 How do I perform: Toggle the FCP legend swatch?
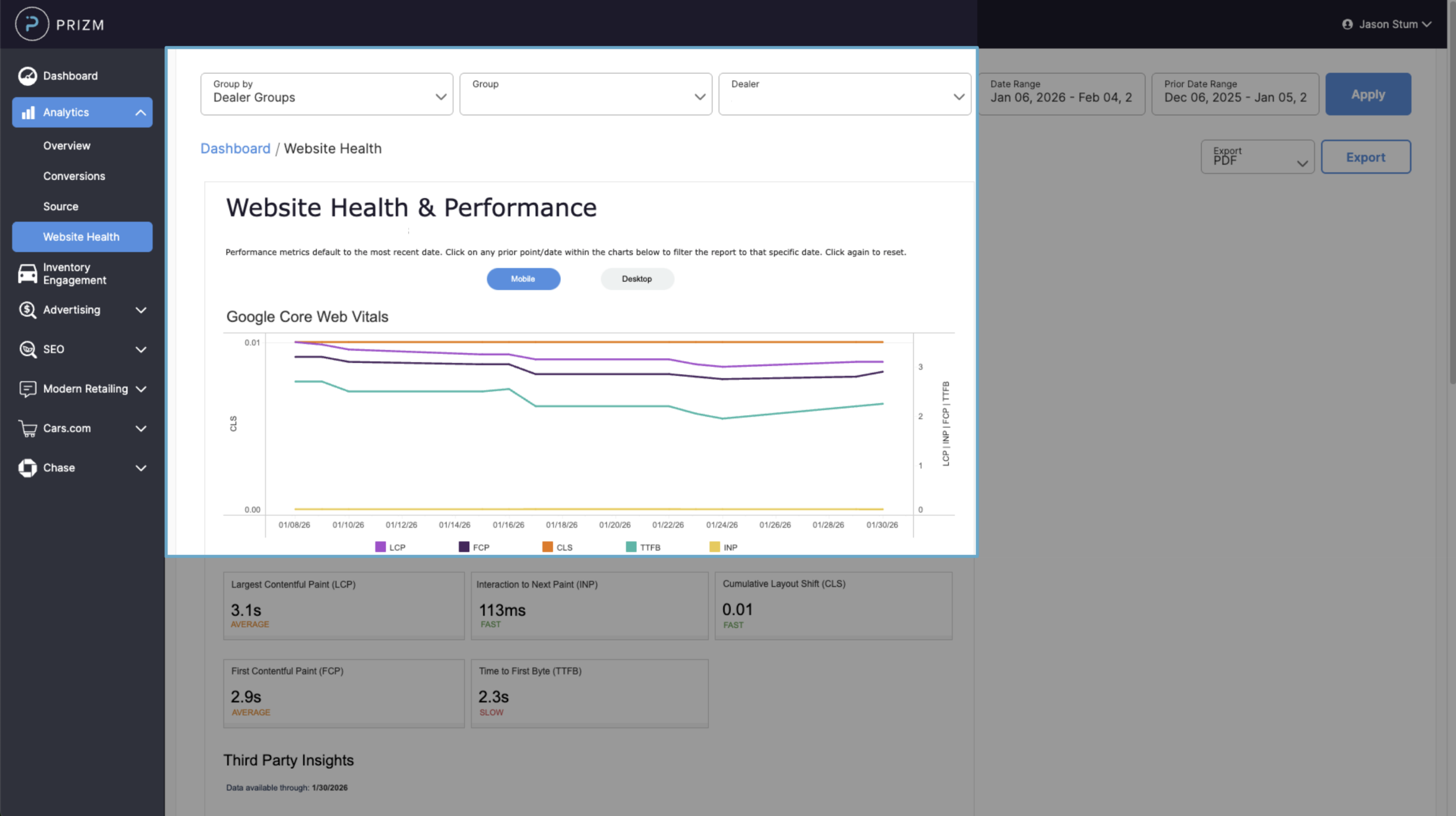[x=464, y=547]
